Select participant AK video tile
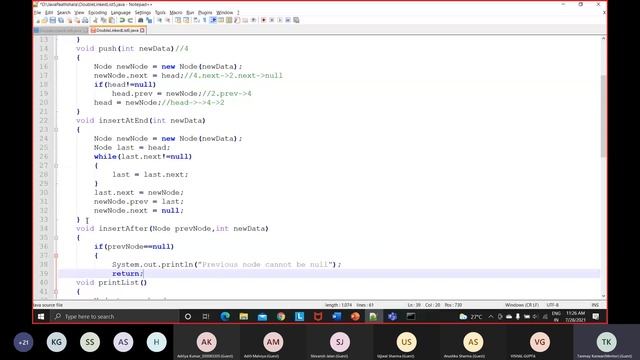This screenshot has width=640, height=360. point(207,342)
